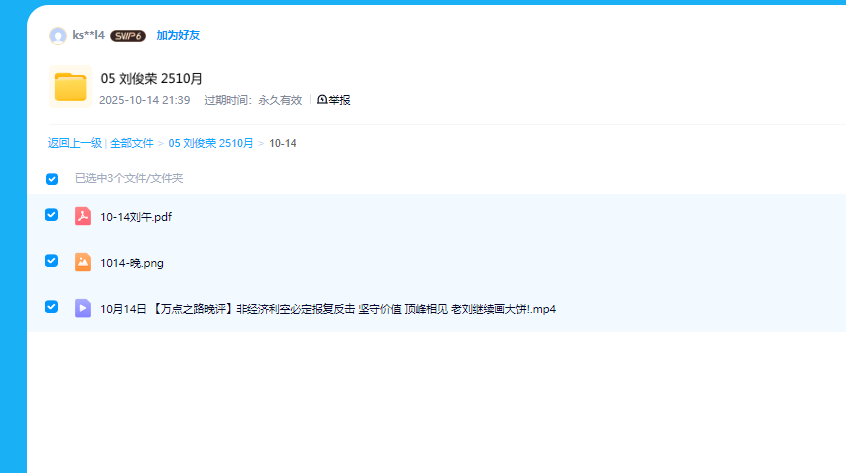Uncheck the 1014-晚.png checkbox
846x473 pixels.
tap(52, 261)
